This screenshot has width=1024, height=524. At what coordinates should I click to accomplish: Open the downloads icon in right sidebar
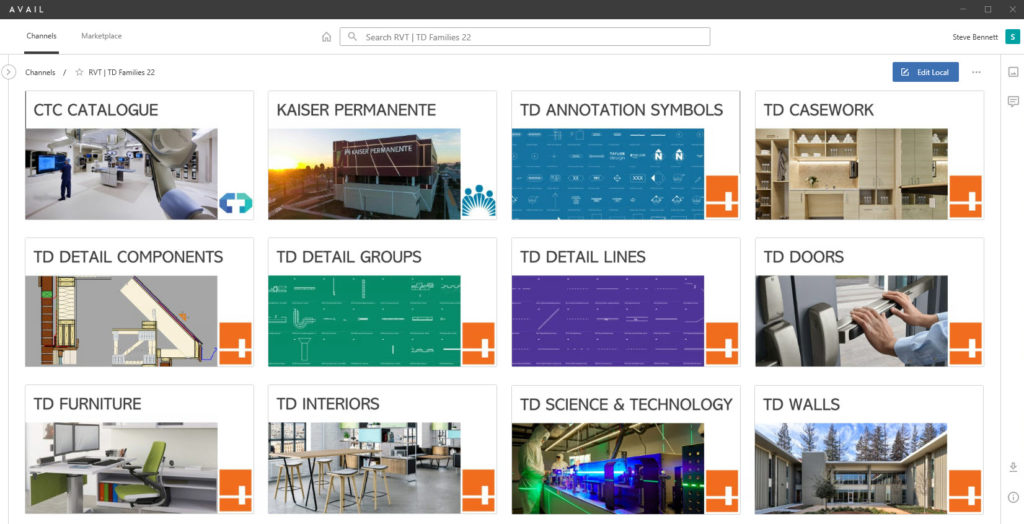coord(1013,467)
